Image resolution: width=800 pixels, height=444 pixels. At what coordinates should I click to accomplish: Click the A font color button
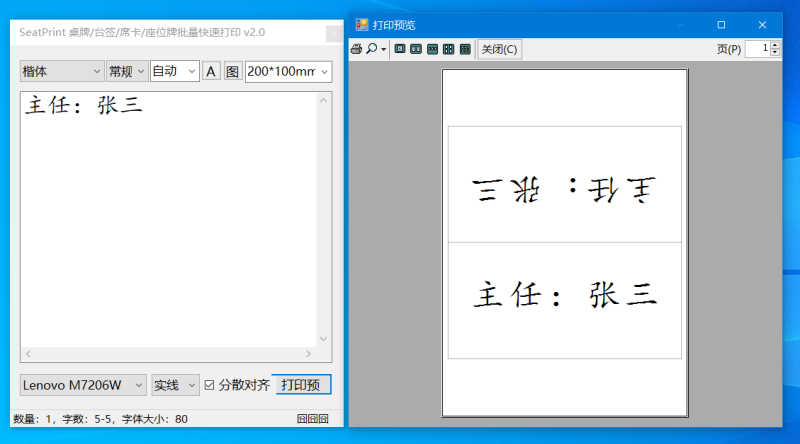(211, 71)
